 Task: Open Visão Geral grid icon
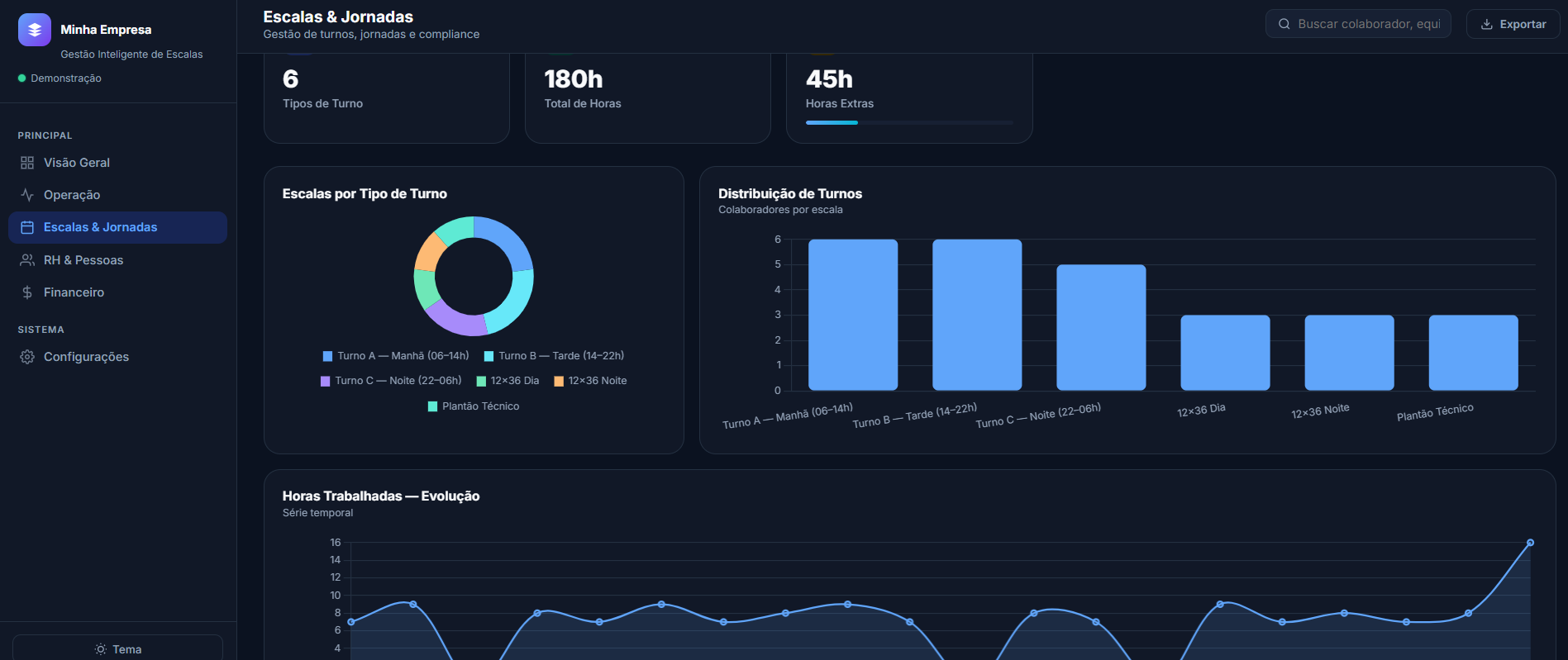pyautogui.click(x=27, y=163)
